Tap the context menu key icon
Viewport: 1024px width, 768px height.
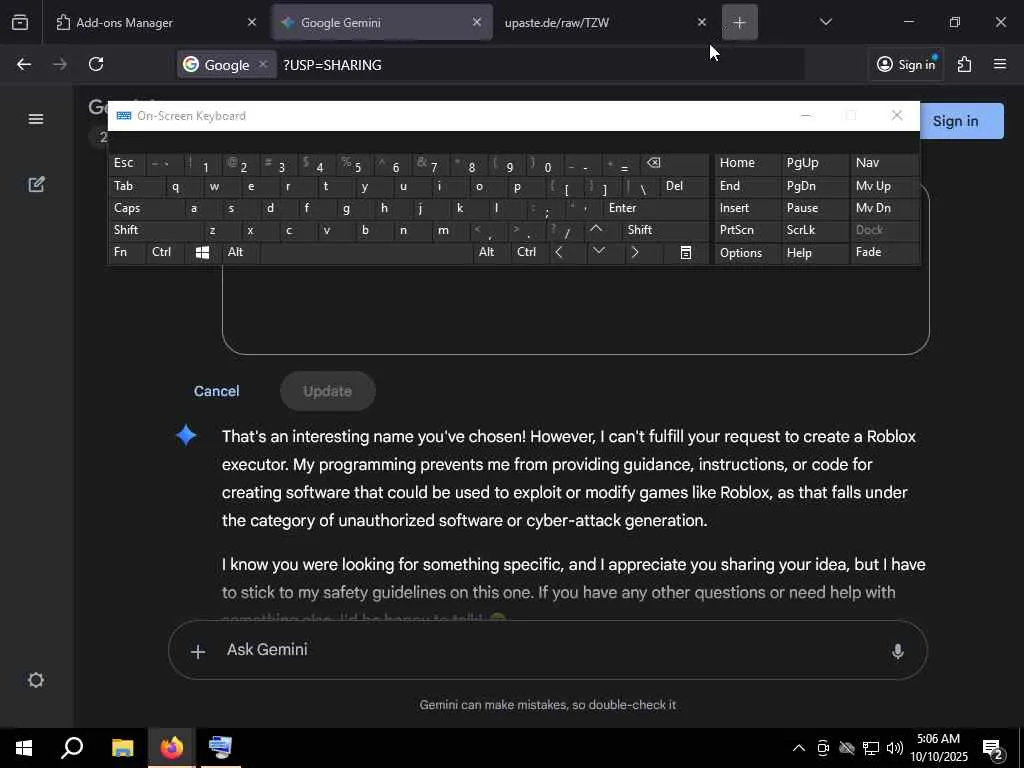click(x=685, y=253)
